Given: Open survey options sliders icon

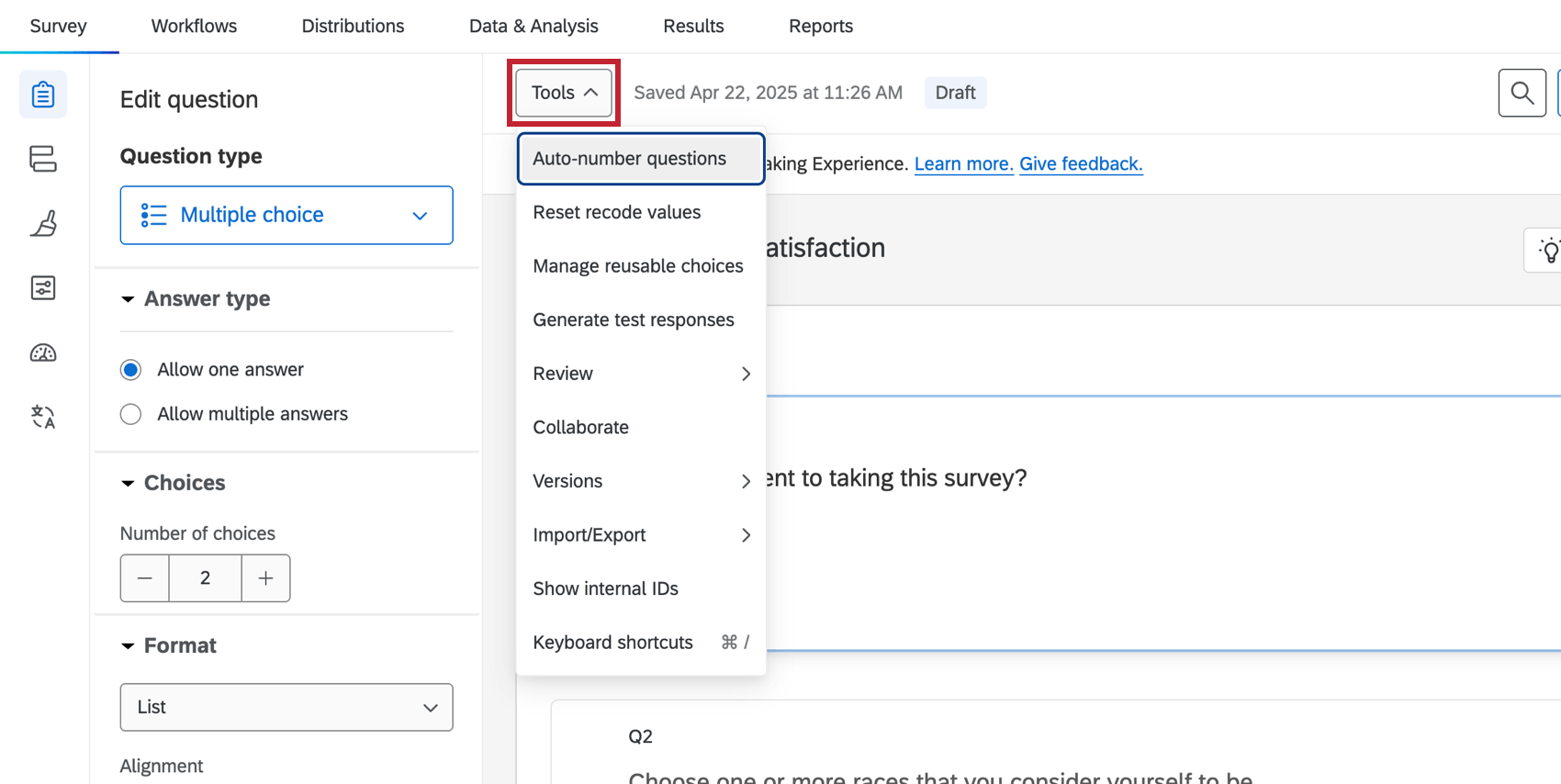Looking at the screenshot, I should click(43, 288).
